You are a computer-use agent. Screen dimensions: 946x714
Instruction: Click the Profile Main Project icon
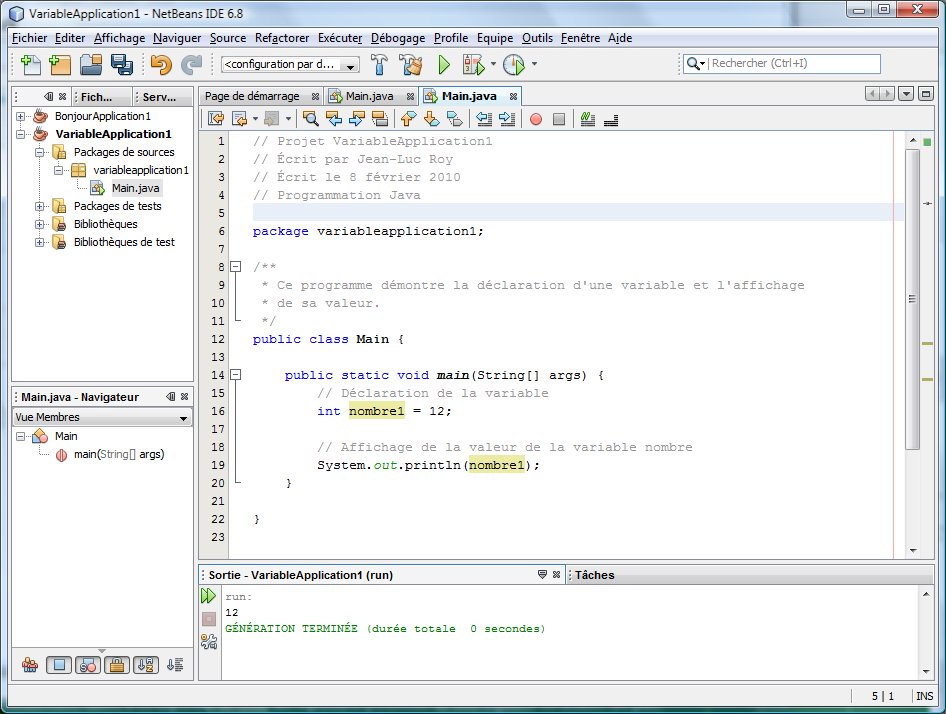click(x=514, y=64)
